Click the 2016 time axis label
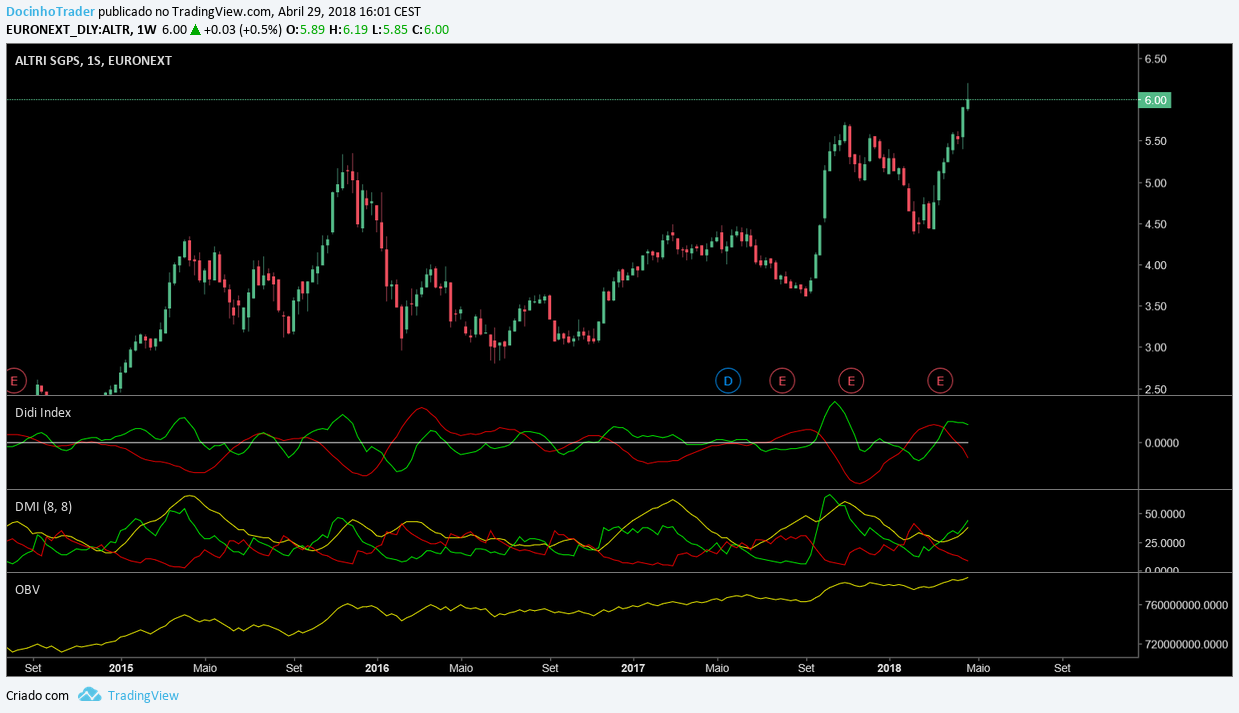This screenshot has height=713, width=1239. pos(377,667)
